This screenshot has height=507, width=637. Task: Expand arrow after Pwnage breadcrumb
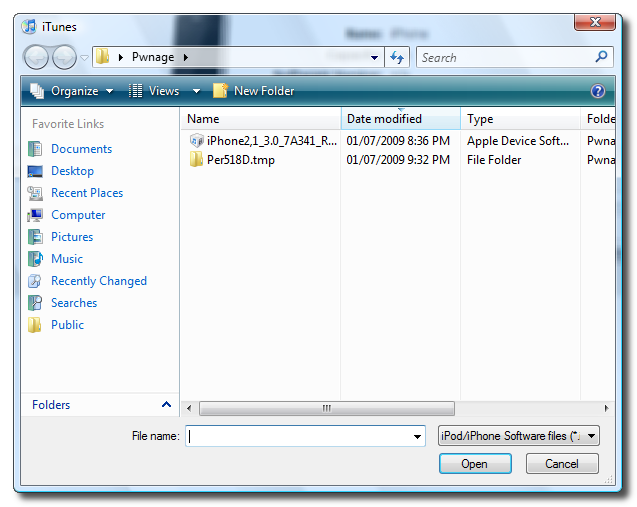186,57
